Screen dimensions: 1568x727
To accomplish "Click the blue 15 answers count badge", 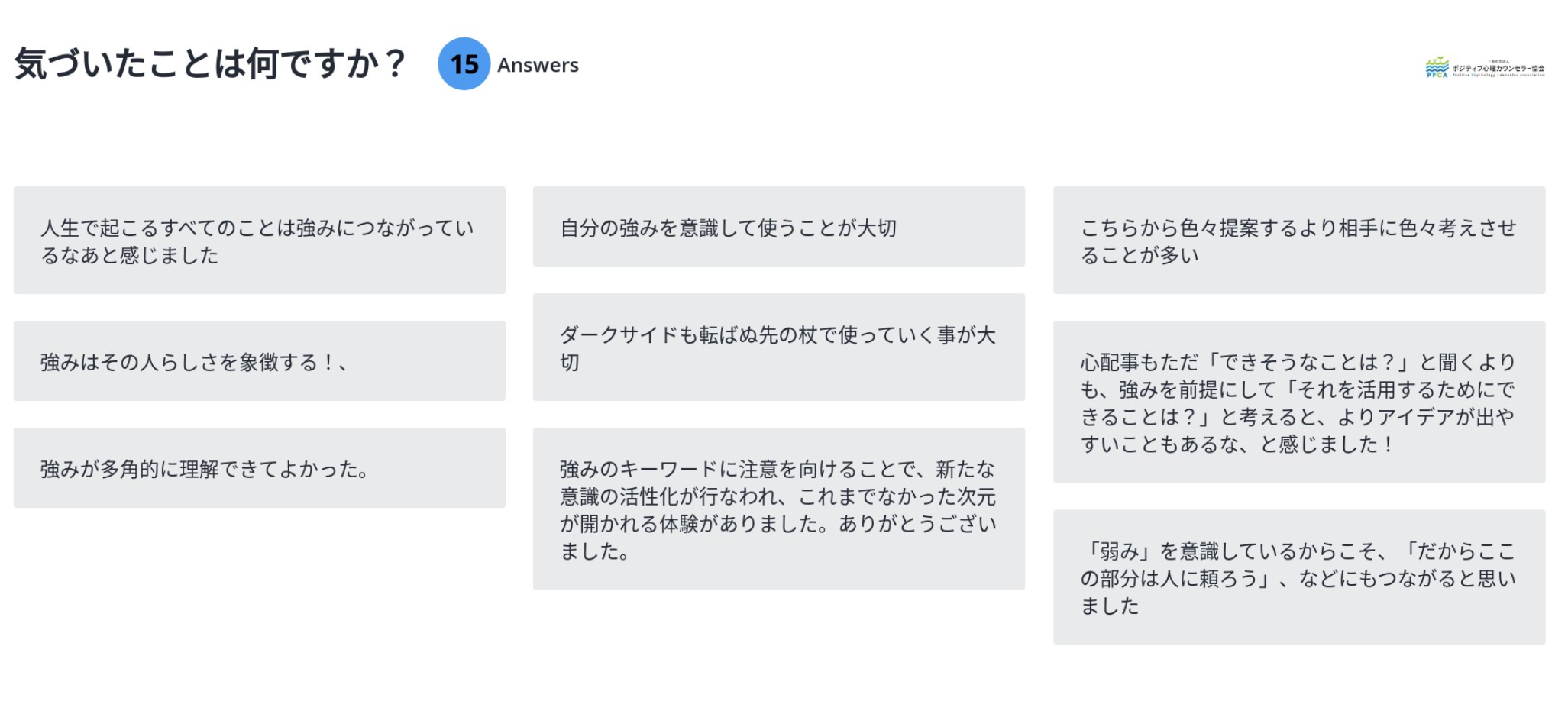I will 464,64.
